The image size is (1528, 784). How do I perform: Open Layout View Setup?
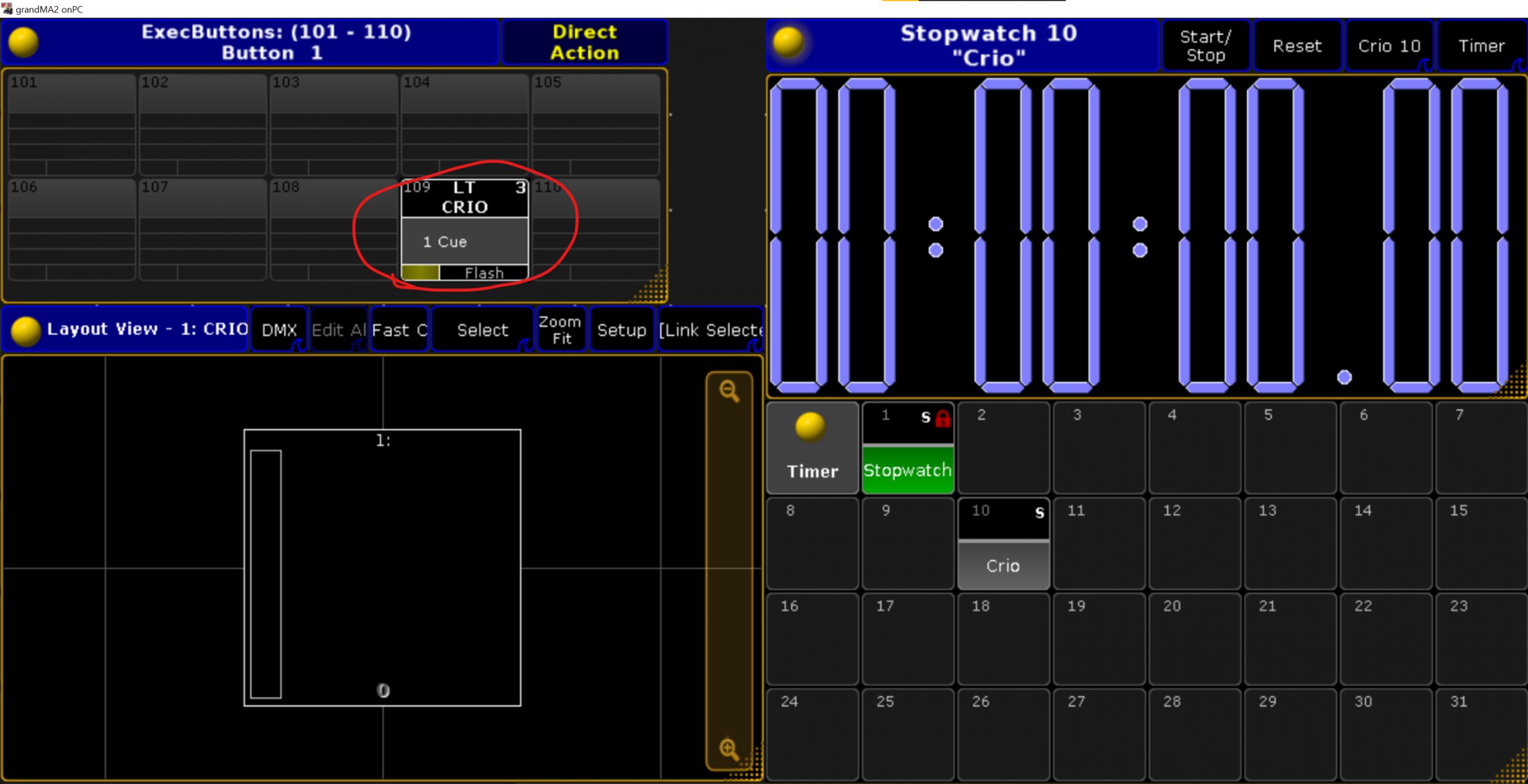coord(621,330)
